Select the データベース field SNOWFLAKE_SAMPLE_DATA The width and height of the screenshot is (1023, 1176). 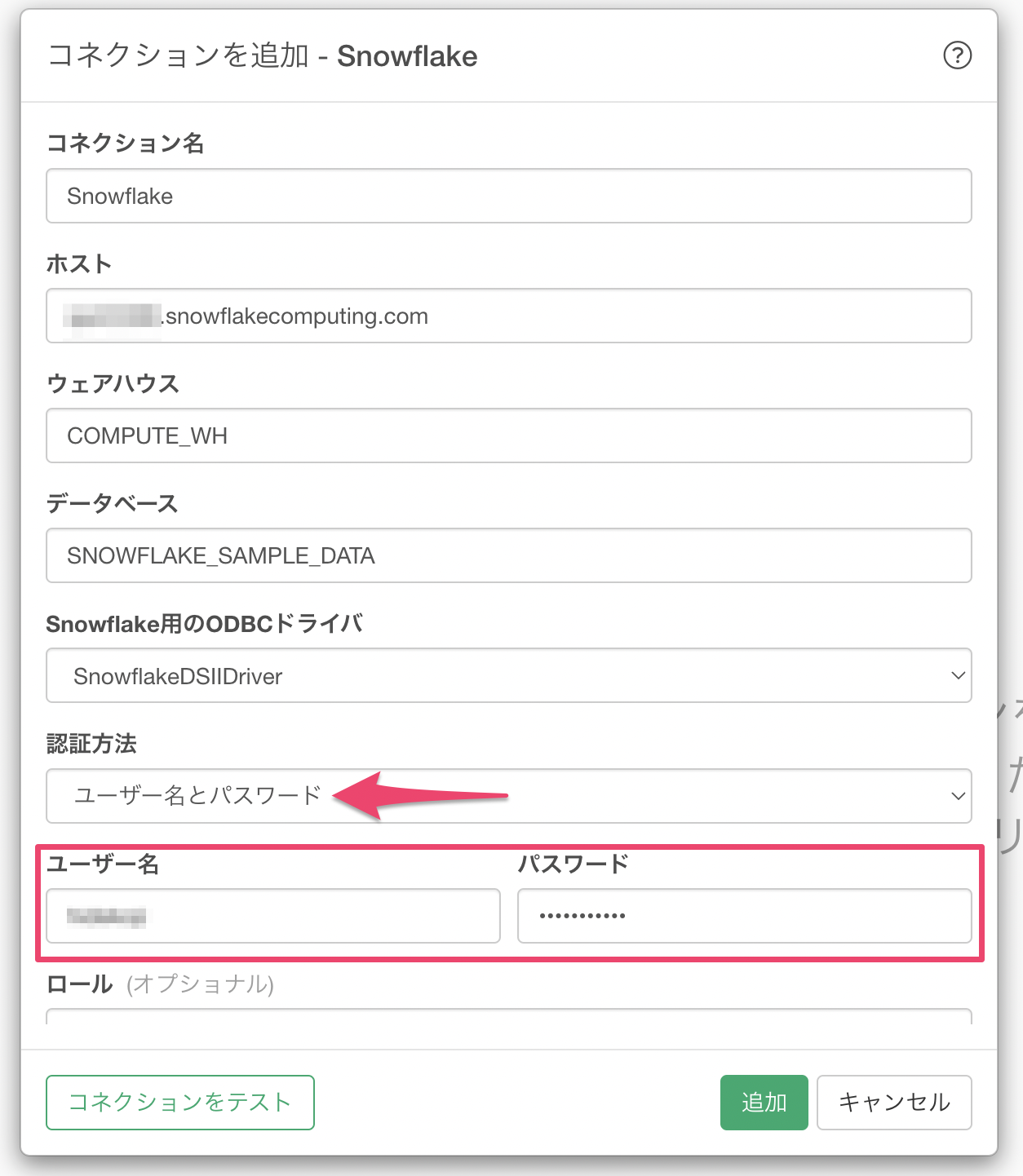point(509,555)
